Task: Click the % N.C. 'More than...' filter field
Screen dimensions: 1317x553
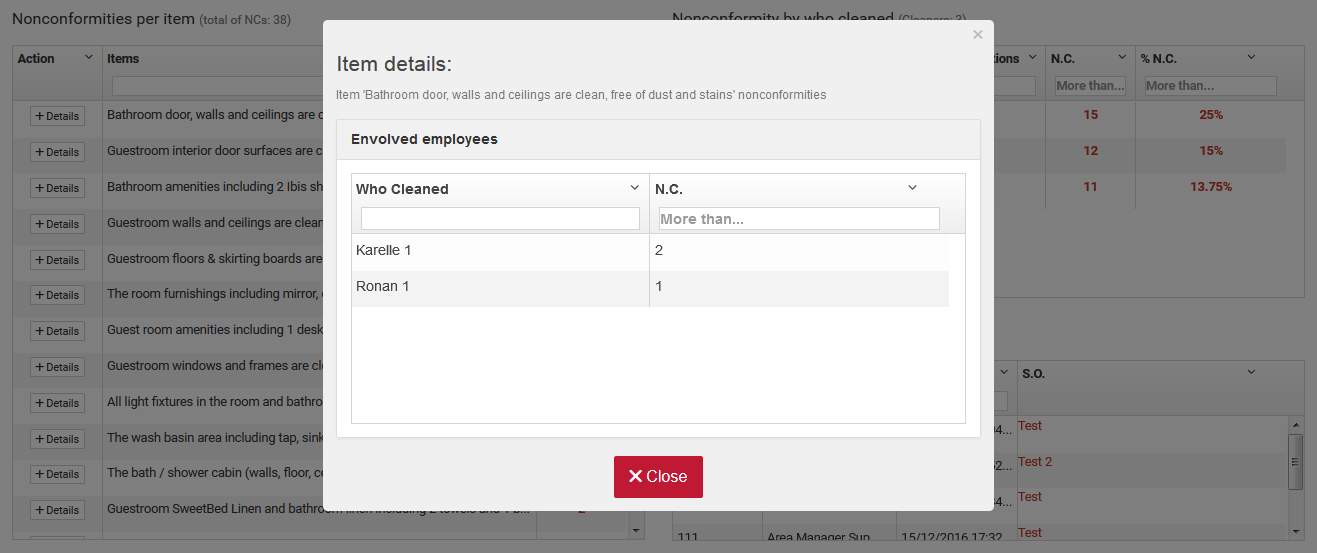Action: [x=1210, y=86]
